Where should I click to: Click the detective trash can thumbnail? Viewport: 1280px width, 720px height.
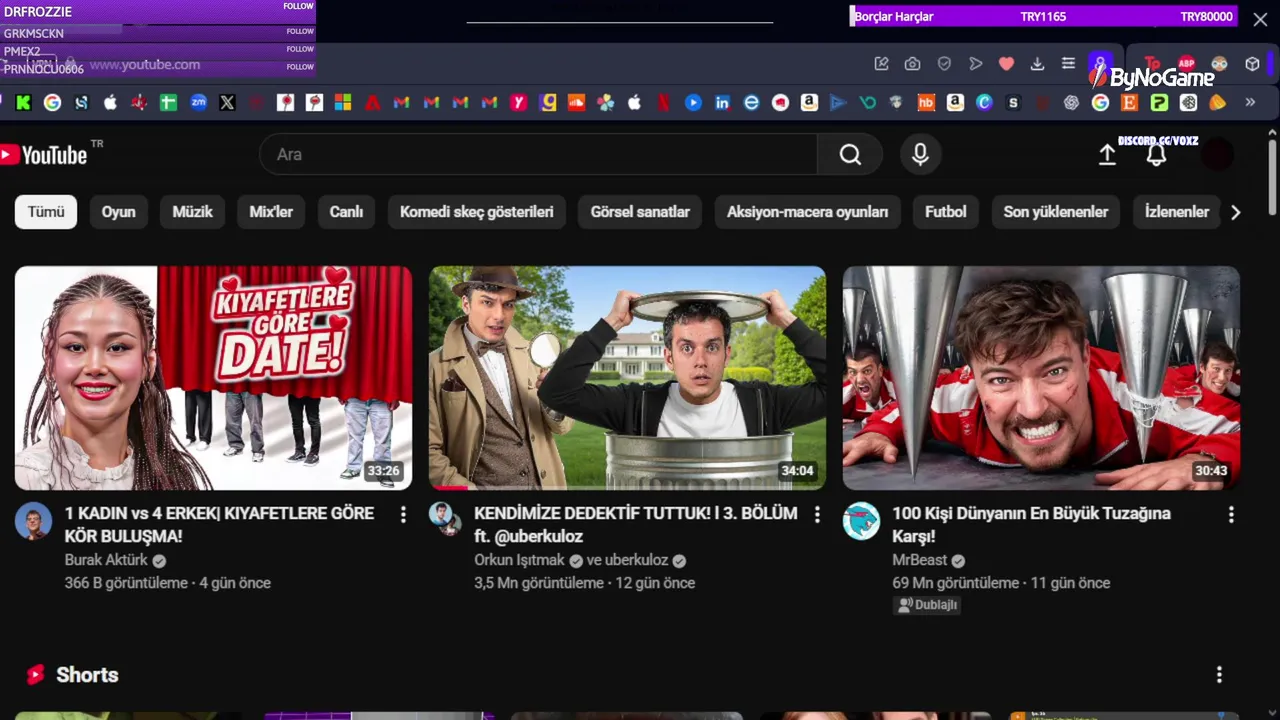point(627,378)
